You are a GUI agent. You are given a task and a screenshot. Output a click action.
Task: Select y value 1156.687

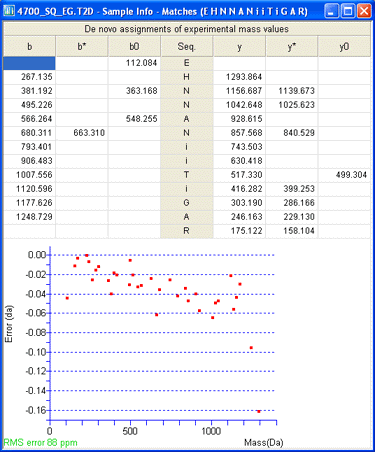[244, 91]
